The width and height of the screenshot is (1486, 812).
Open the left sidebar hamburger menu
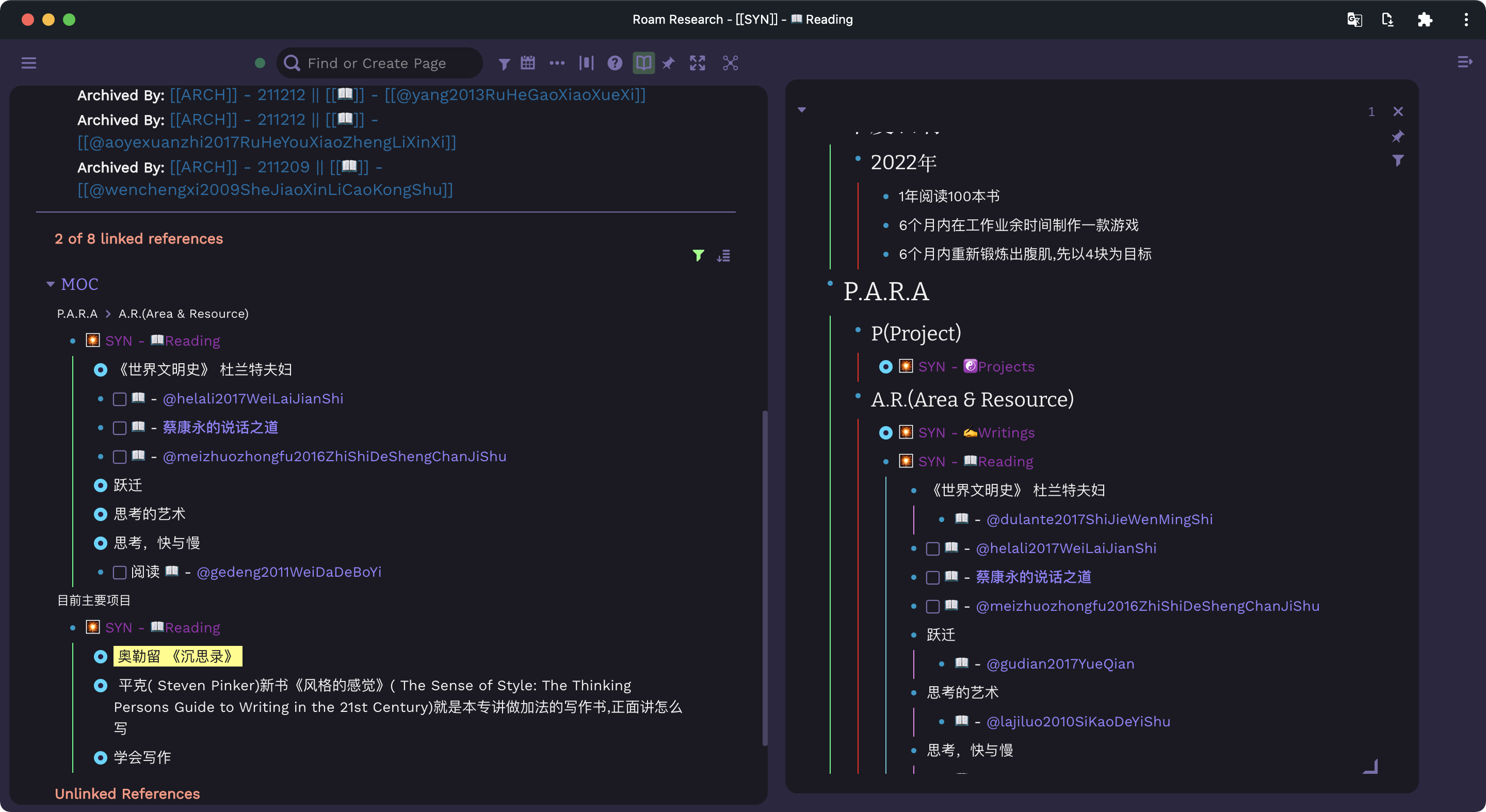click(x=29, y=63)
